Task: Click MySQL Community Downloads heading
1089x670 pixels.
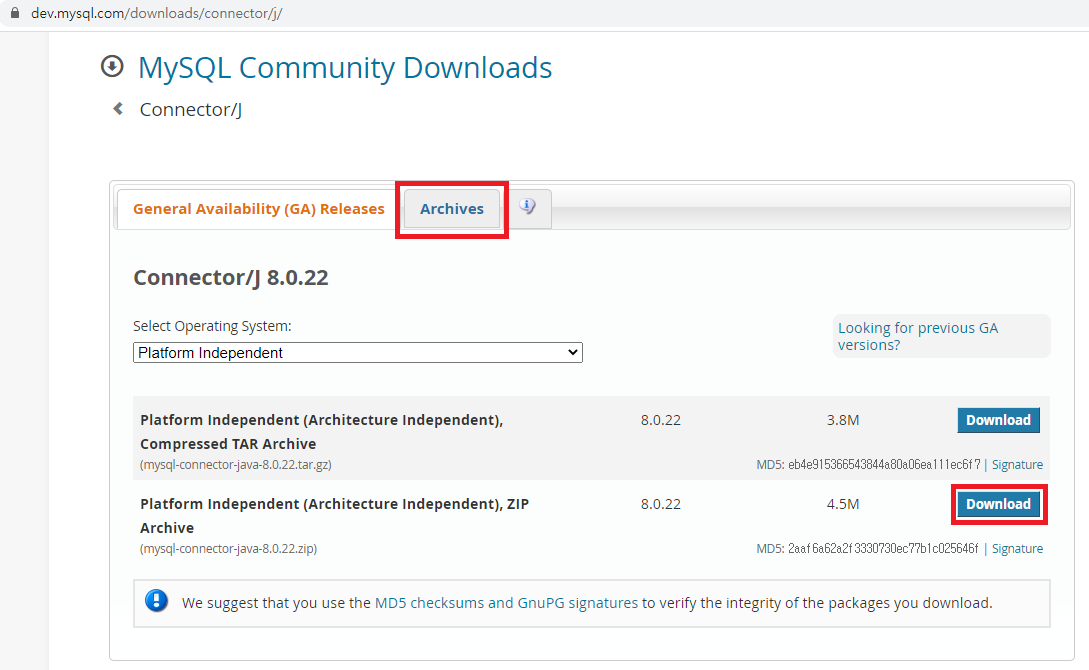Action: [345, 68]
